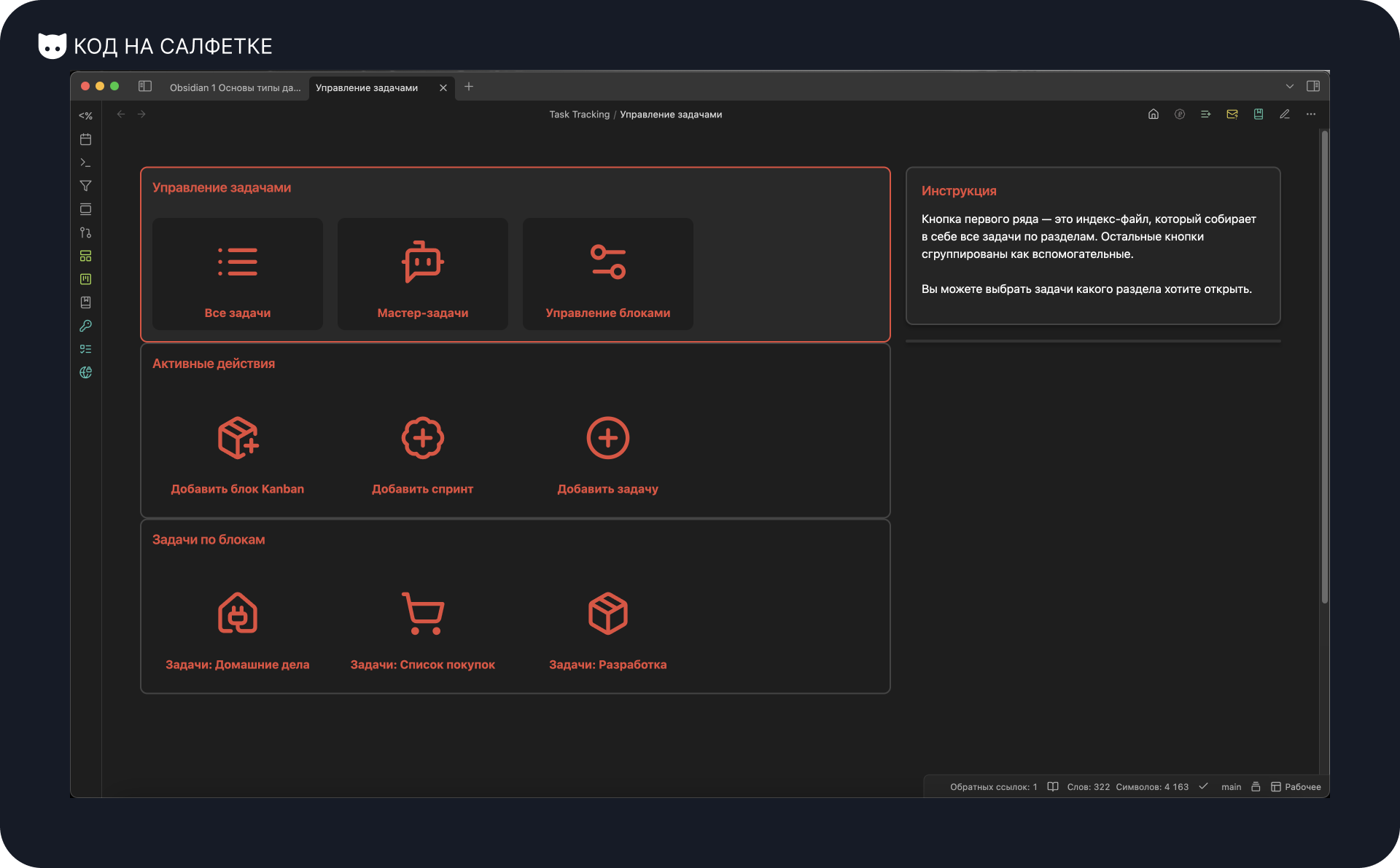1400x868 pixels.
Task: Click the calendar icon in the left sidebar
Action: coord(85,139)
